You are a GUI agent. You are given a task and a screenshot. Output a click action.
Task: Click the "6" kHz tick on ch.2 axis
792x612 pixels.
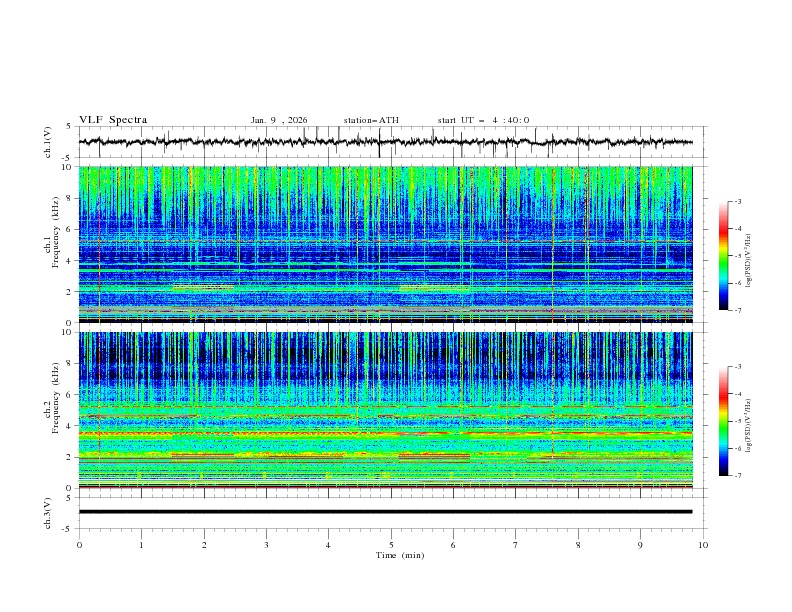(70, 395)
